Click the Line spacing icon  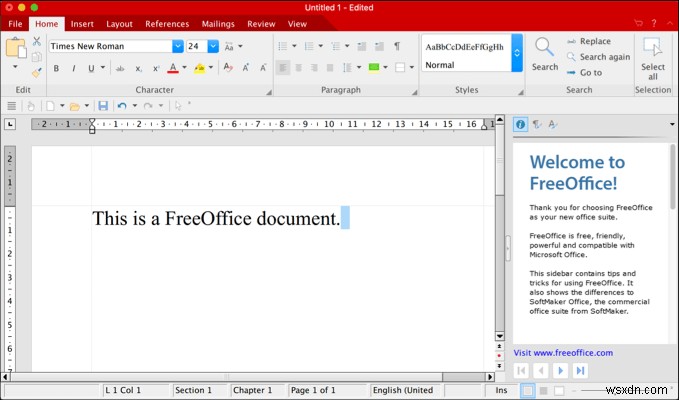pos(347,68)
